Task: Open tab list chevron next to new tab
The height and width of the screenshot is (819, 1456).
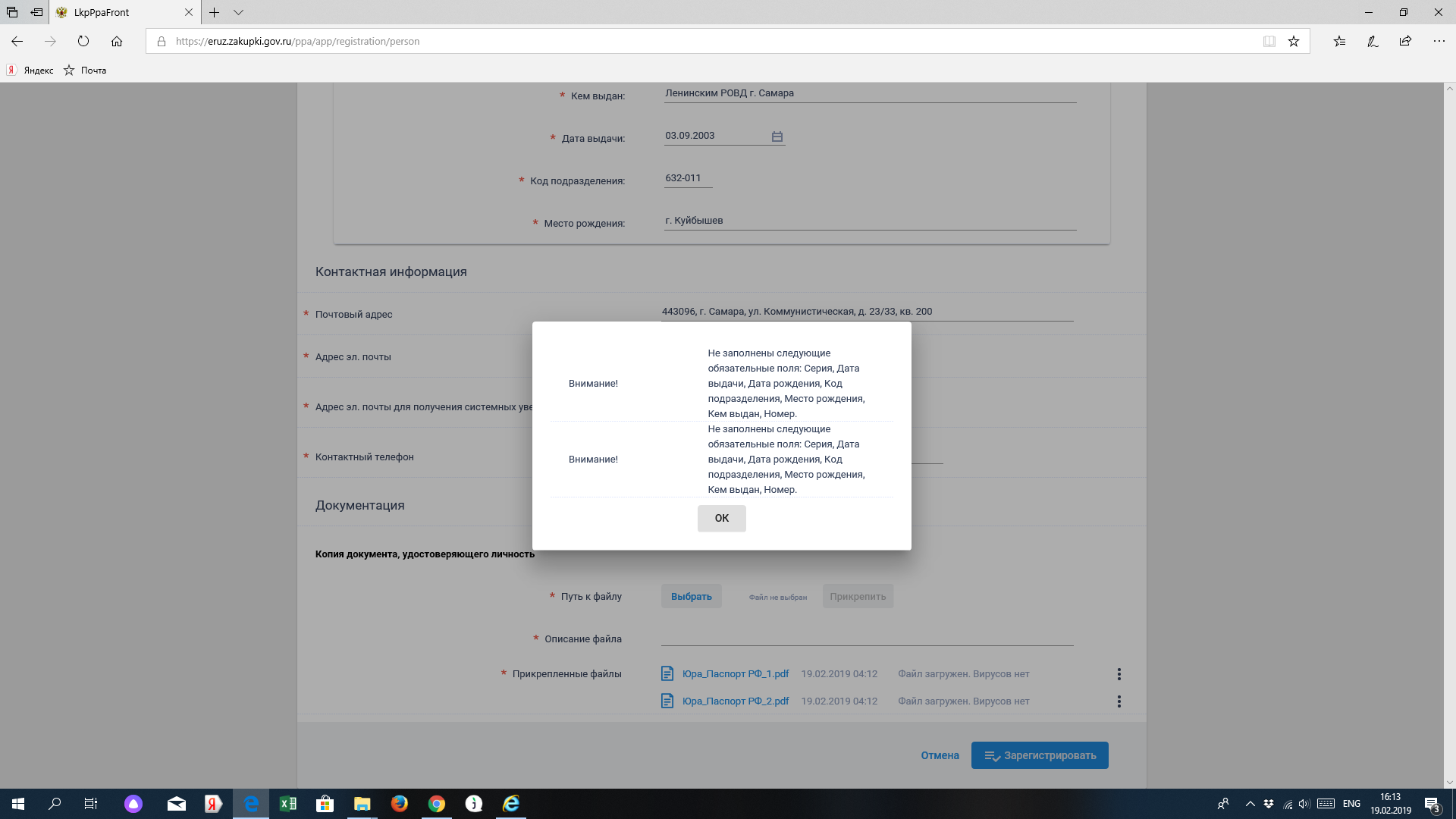Action: 238,13
